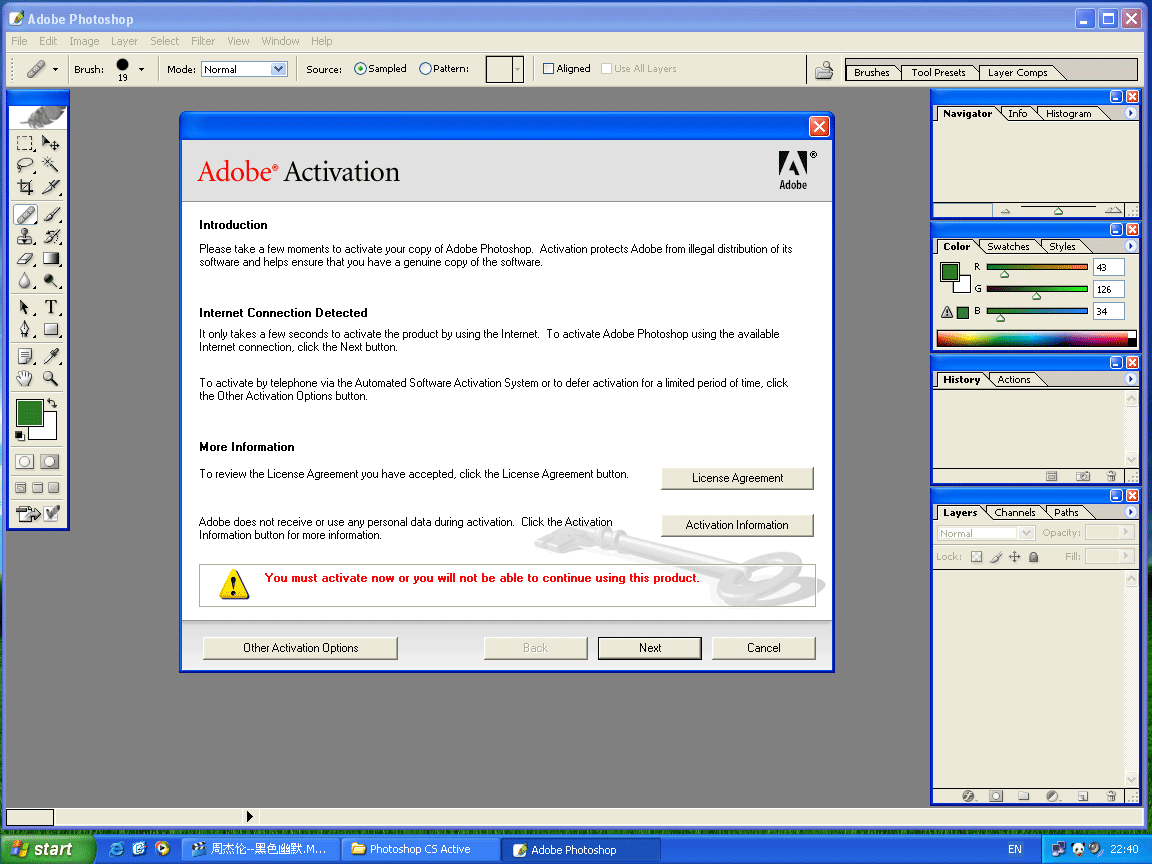This screenshot has width=1152, height=864.
Task: Select the Zoom tool
Action: point(51,378)
